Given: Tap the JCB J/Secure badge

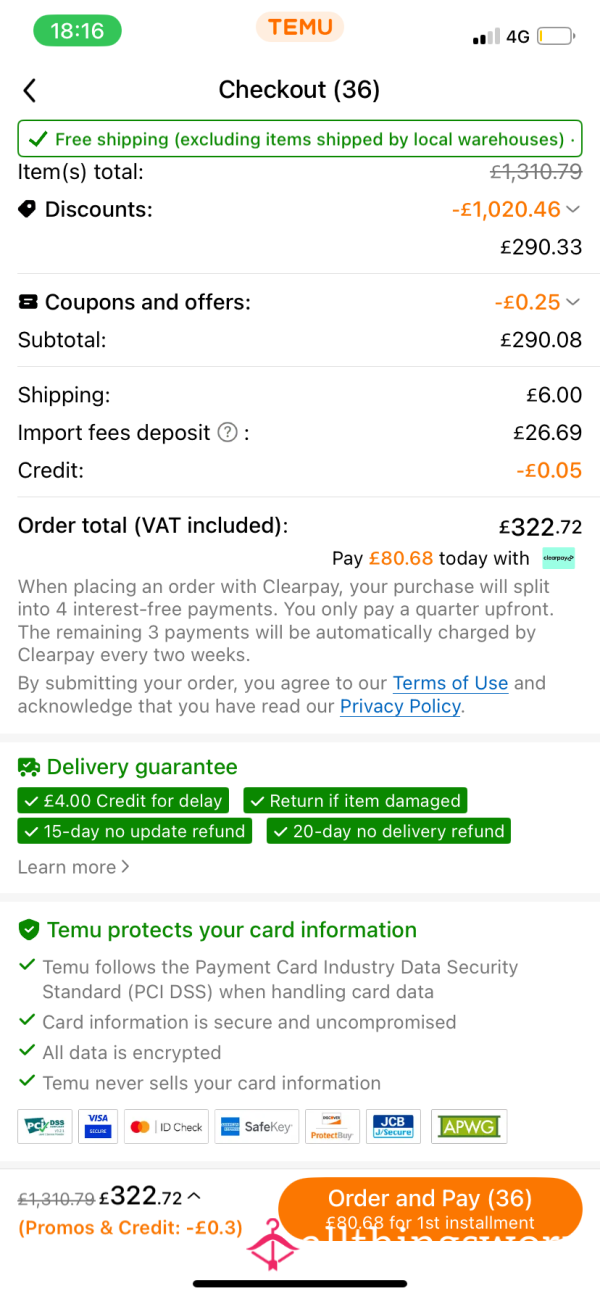Looking at the screenshot, I should click(x=393, y=1126).
